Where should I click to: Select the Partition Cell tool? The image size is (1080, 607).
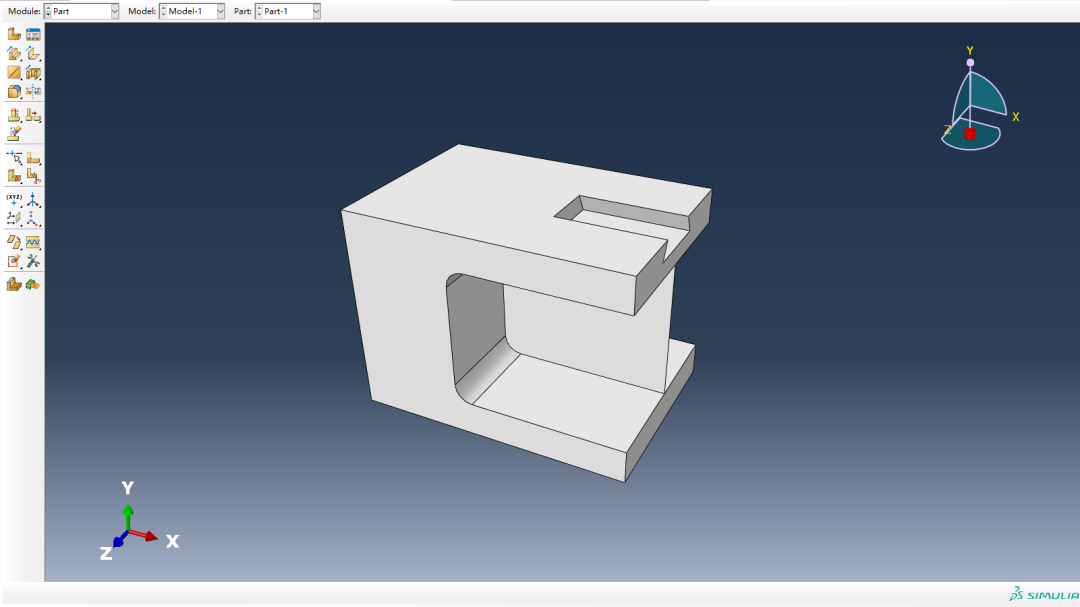[14, 176]
